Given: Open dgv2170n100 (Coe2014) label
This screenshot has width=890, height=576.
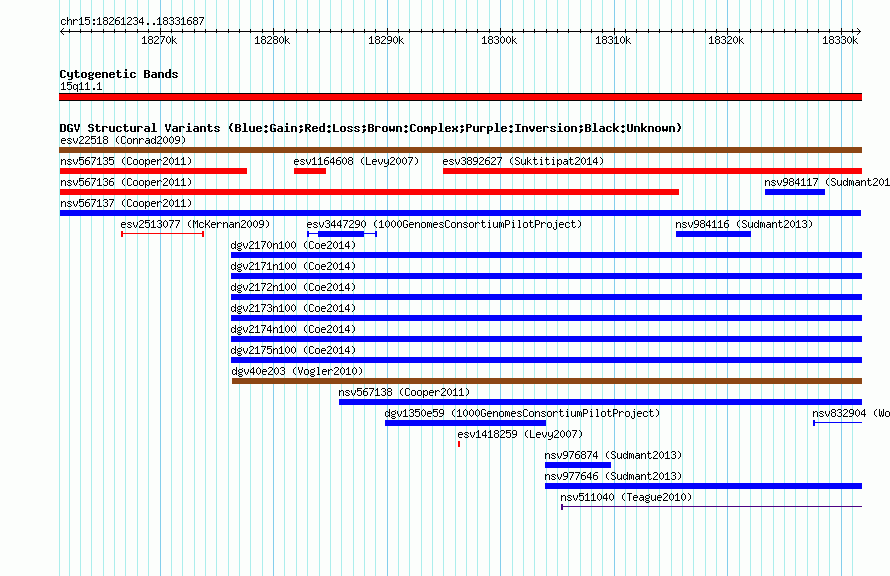Looking at the screenshot, I should pos(293,245).
